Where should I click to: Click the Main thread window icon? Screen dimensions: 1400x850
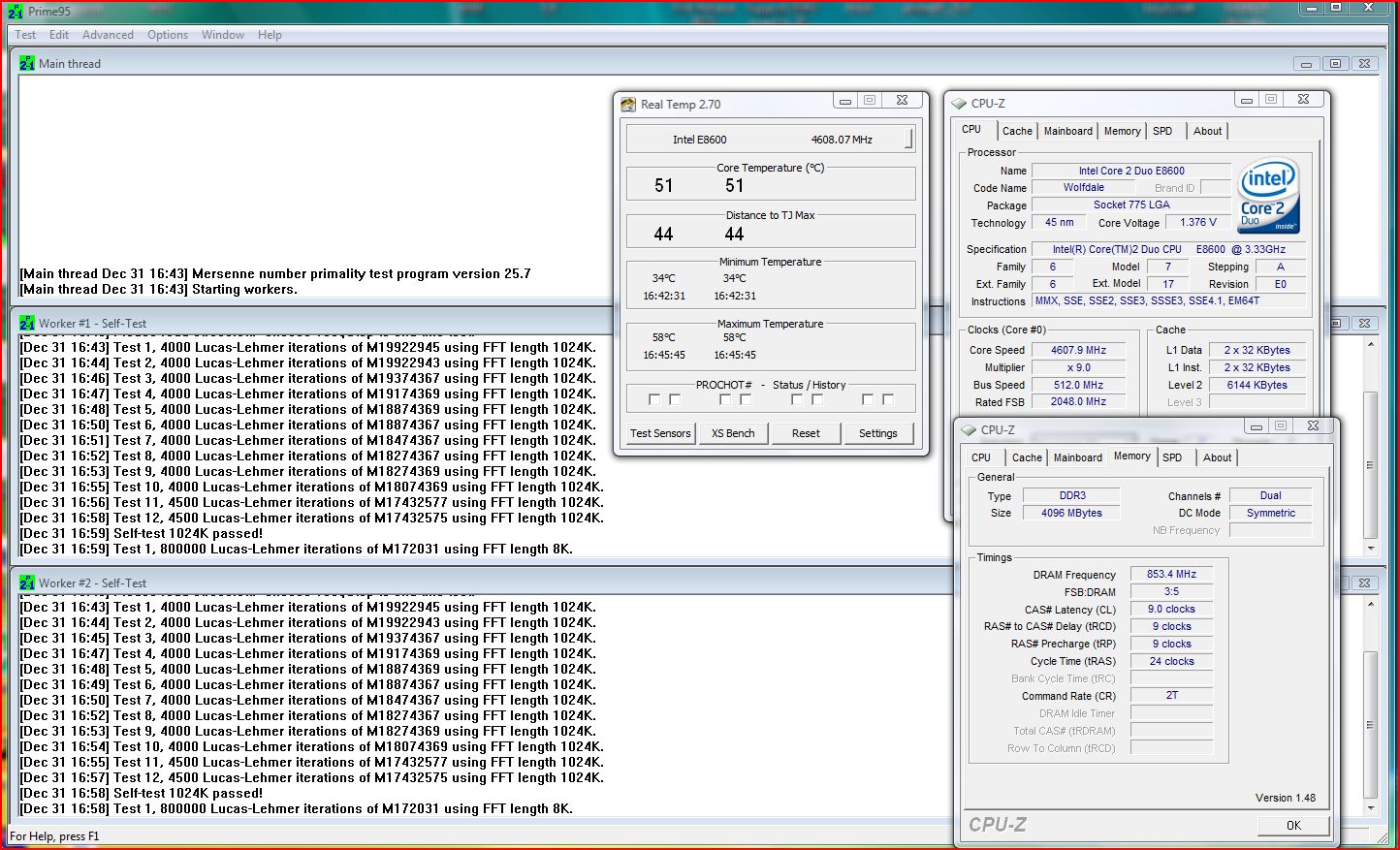tap(27, 63)
